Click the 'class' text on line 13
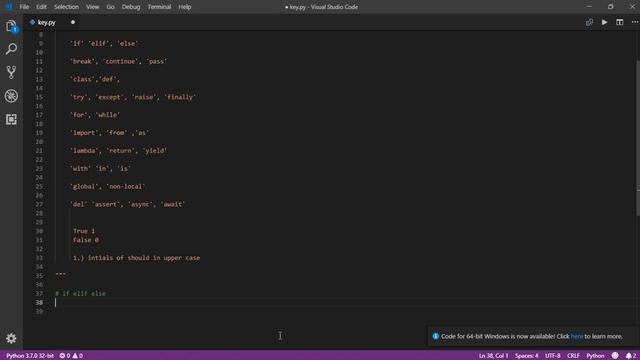The image size is (640, 360). (82, 79)
